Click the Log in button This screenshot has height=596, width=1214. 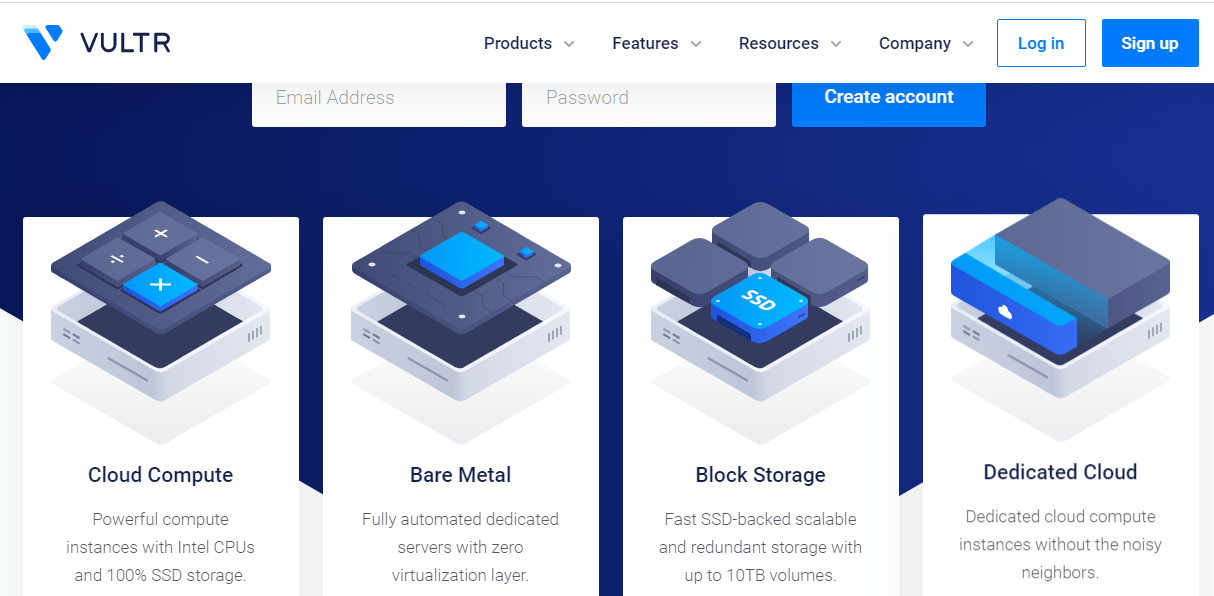pyautogui.click(x=1041, y=43)
